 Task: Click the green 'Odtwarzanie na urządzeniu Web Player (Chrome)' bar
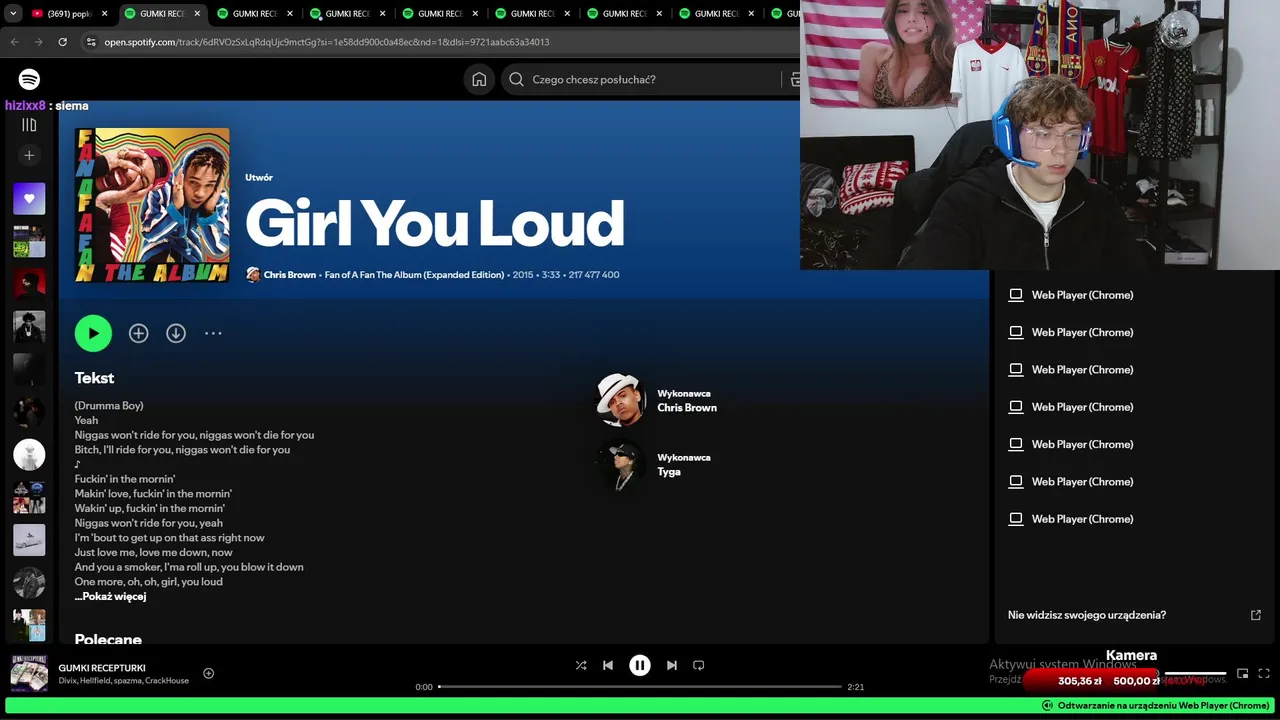(x=640, y=705)
